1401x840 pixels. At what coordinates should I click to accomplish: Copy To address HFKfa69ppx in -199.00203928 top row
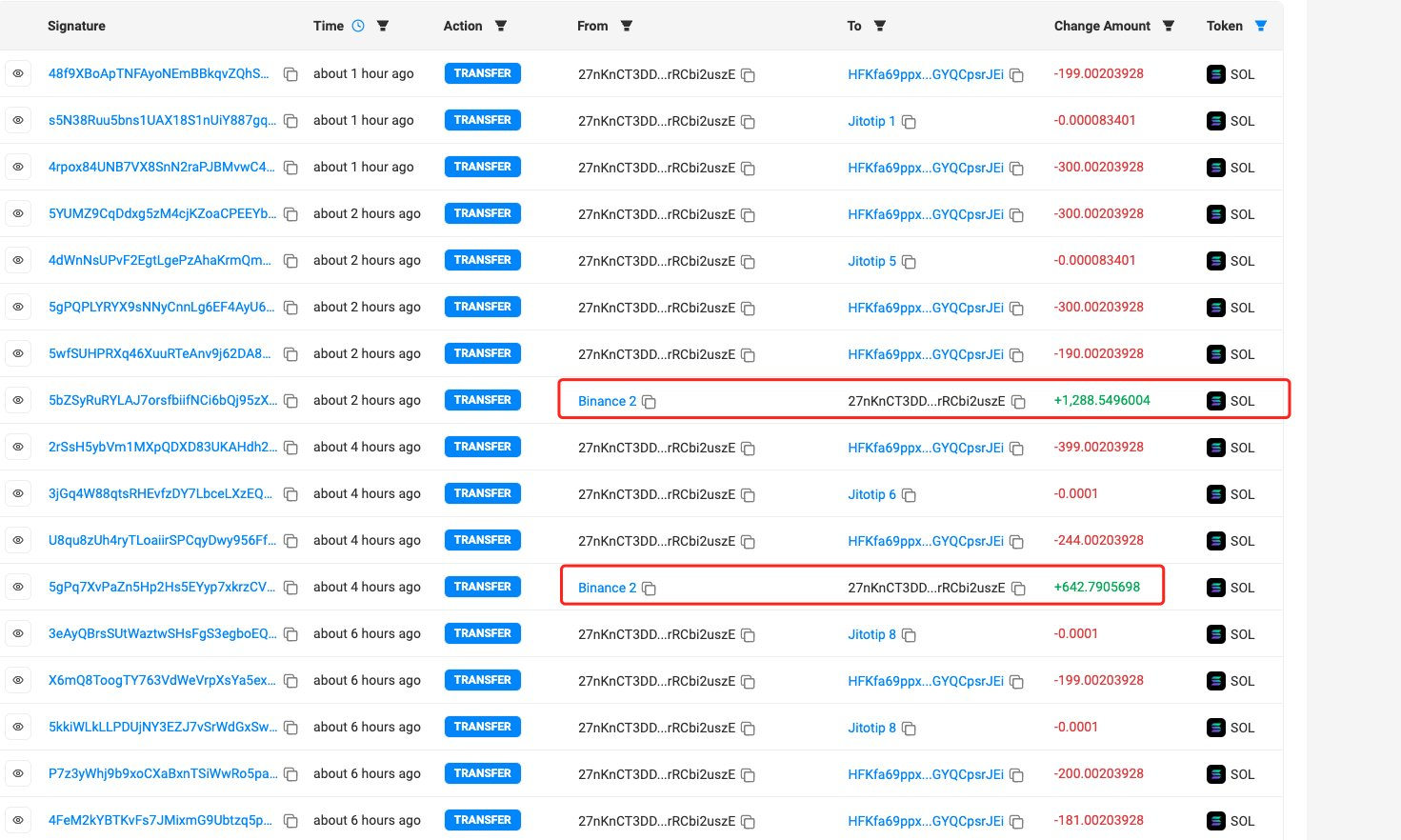(x=1017, y=74)
